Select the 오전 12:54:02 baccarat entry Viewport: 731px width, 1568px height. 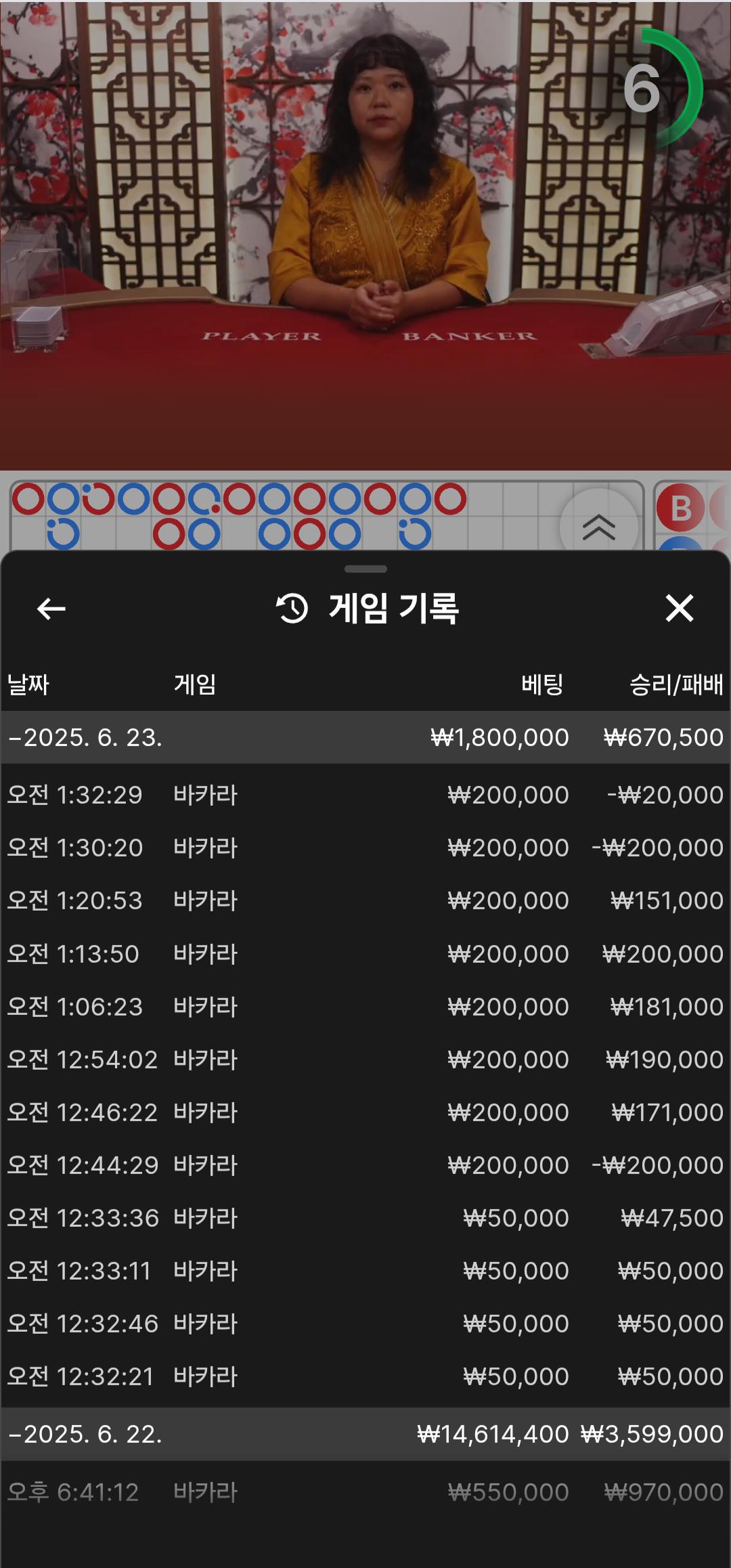pos(365,1060)
